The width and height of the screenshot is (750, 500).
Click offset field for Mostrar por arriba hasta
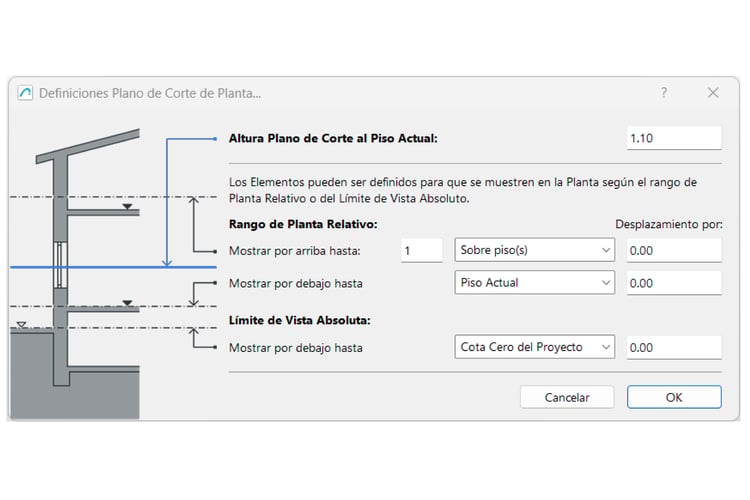[x=674, y=250]
